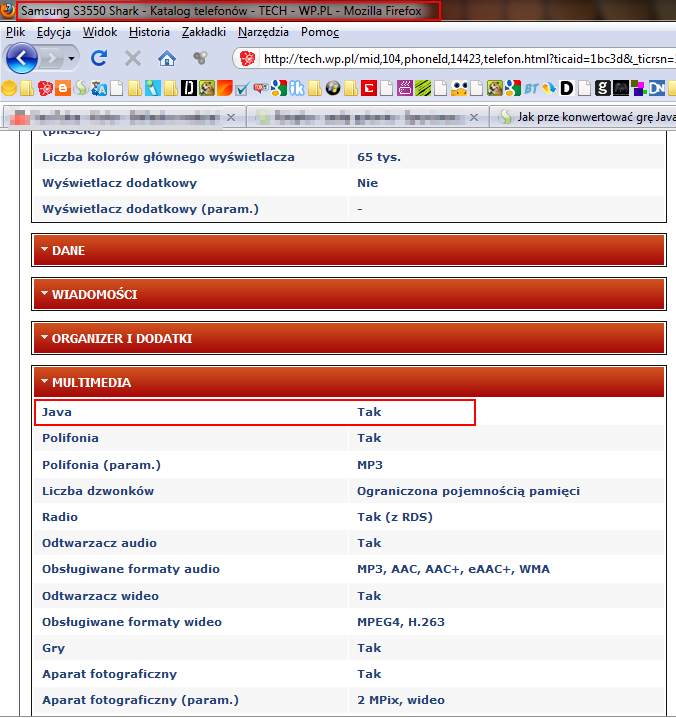Select the "Aparat fotograficzny" label without (param.)
Screen dimensions: 676x718
pos(109,674)
